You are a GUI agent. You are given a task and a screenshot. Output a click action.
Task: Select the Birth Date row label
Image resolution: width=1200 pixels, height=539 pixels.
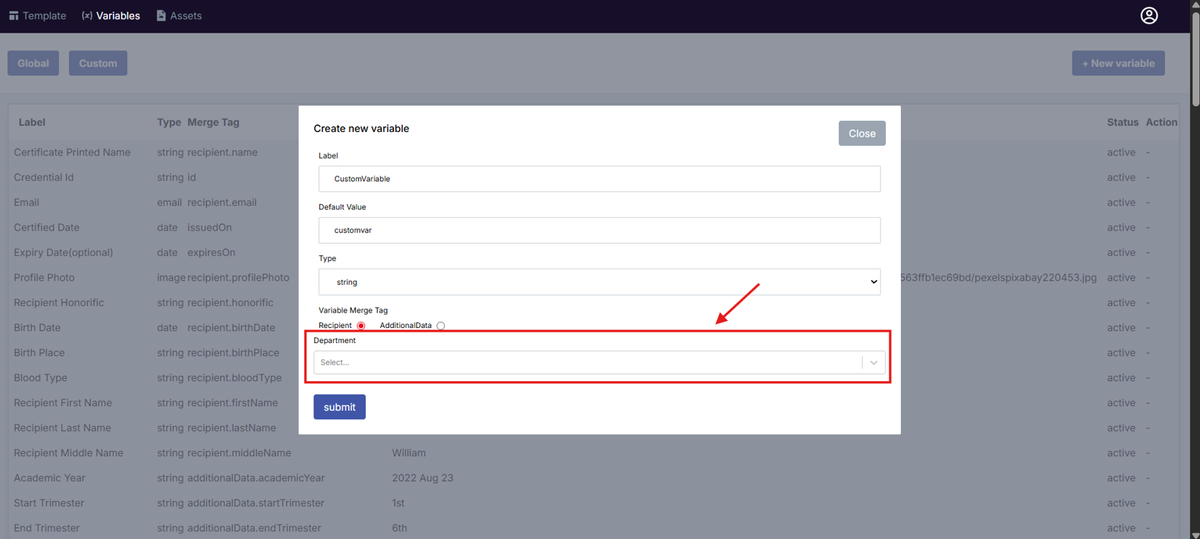click(37, 327)
